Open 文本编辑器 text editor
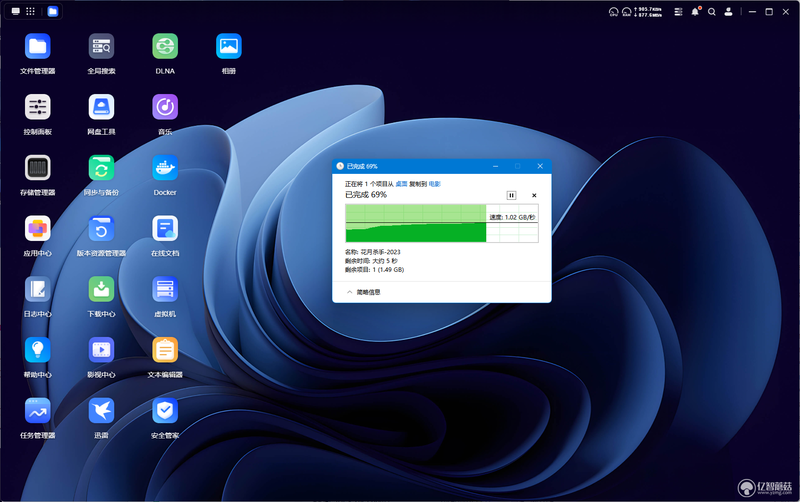The image size is (800, 502). coord(165,350)
